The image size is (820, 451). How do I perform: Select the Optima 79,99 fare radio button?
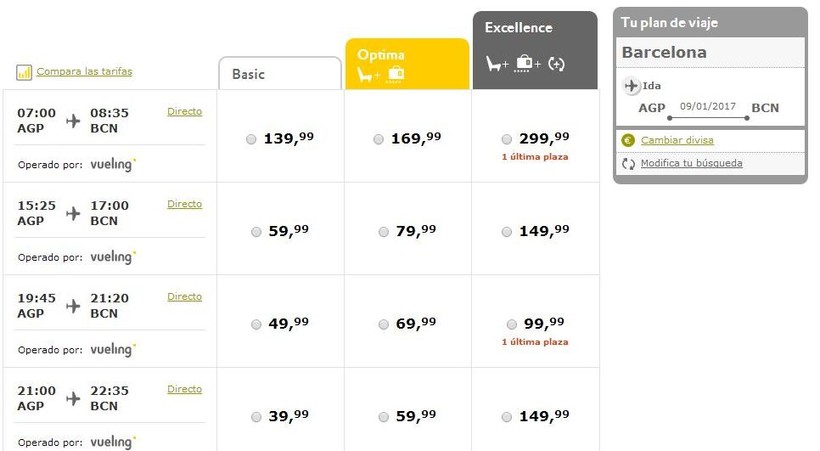tap(383, 232)
